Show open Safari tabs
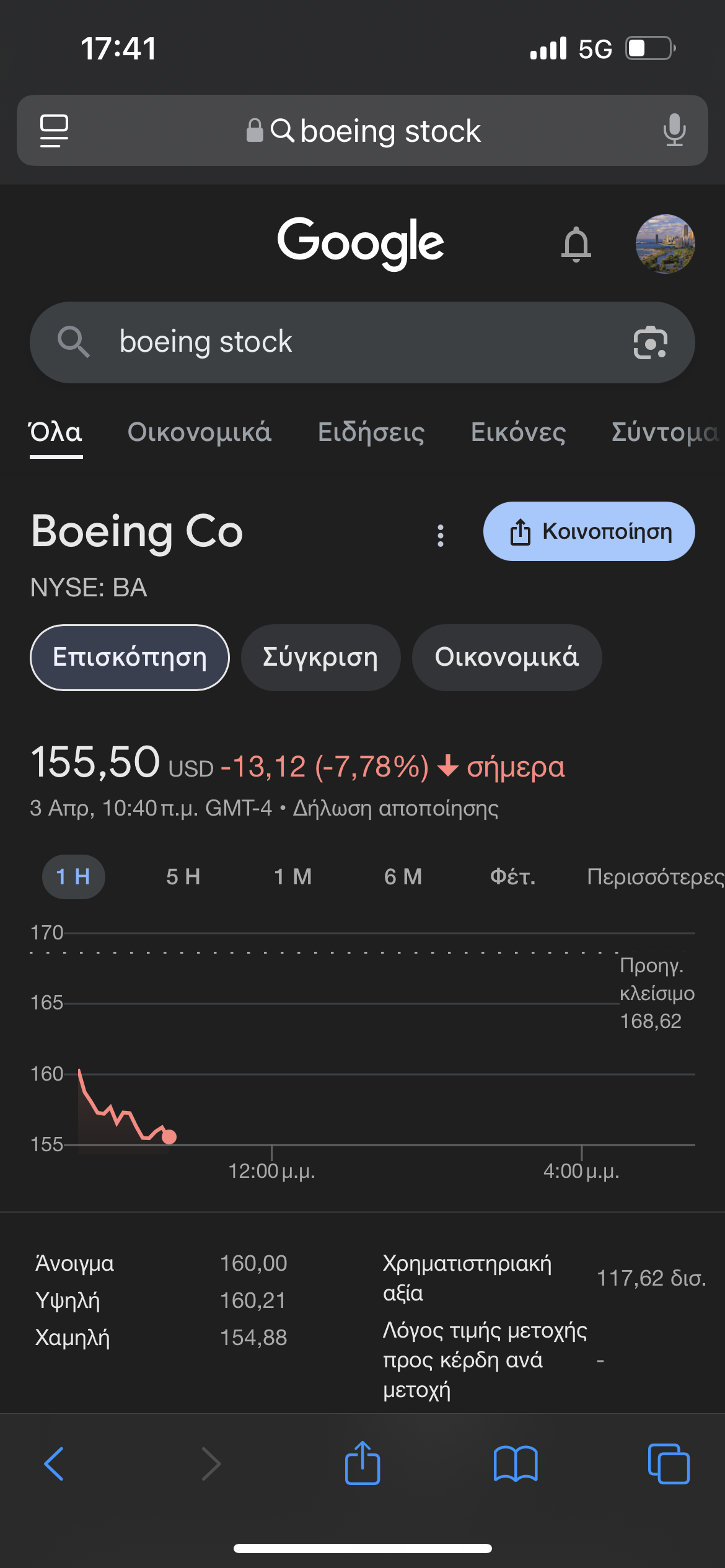 coord(668,1464)
